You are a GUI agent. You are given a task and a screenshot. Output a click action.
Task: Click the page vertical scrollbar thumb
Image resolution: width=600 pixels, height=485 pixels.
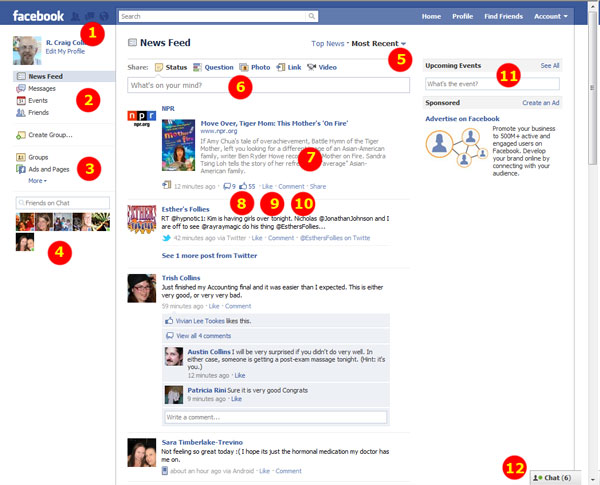click(593, 88)
